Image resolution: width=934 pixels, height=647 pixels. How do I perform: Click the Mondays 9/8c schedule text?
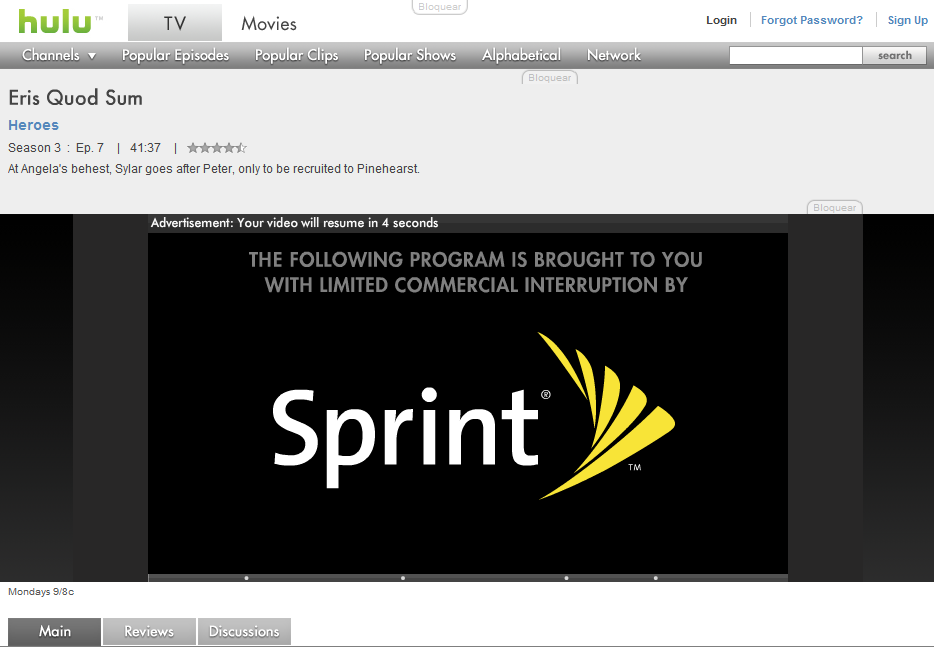41,592
